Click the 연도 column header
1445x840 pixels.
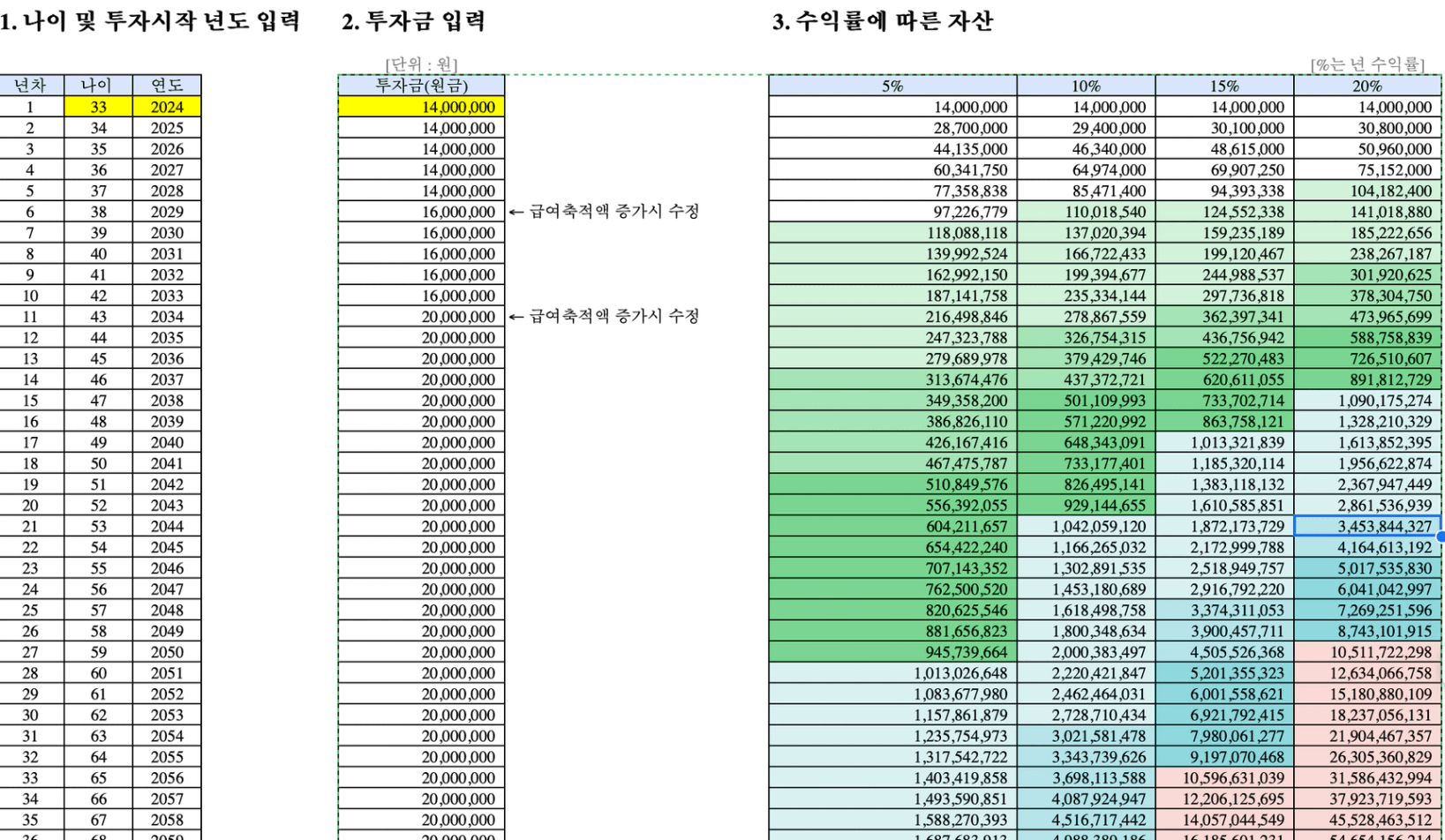pyautogui.click(x=167, y=86)
